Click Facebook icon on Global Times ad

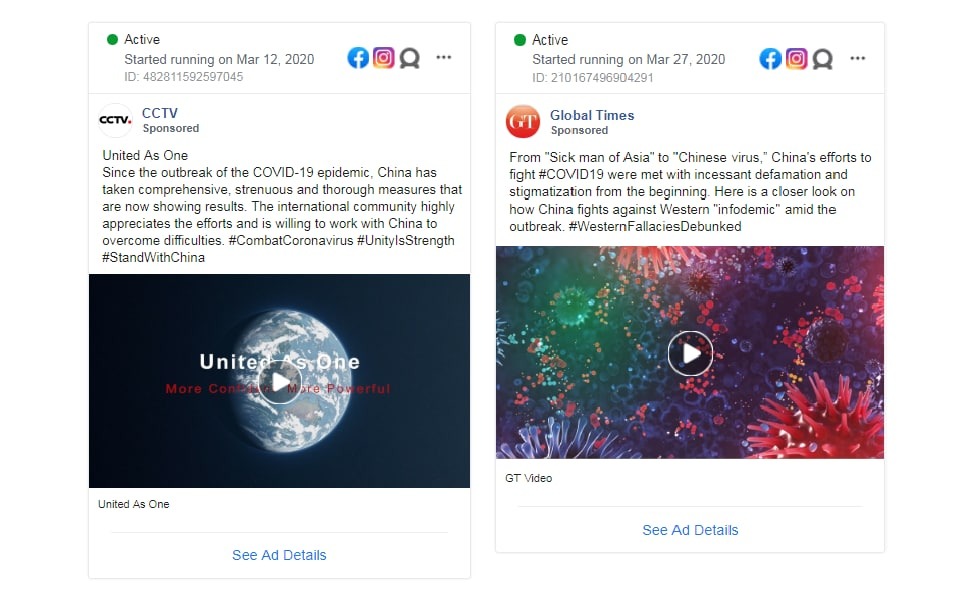(770, 59)
